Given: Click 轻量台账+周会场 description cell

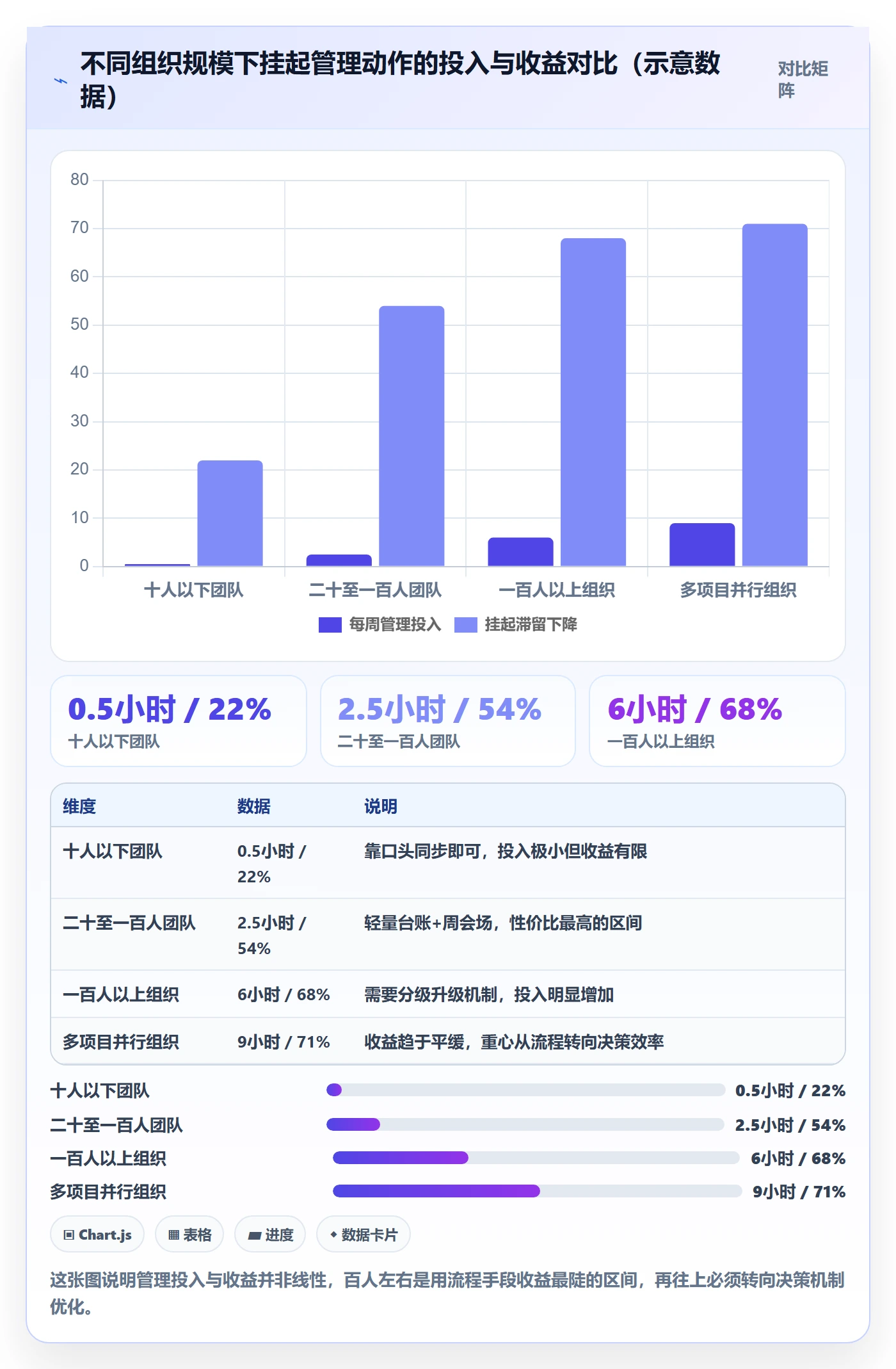Looking at the screenshot, I should coord(503,923).
